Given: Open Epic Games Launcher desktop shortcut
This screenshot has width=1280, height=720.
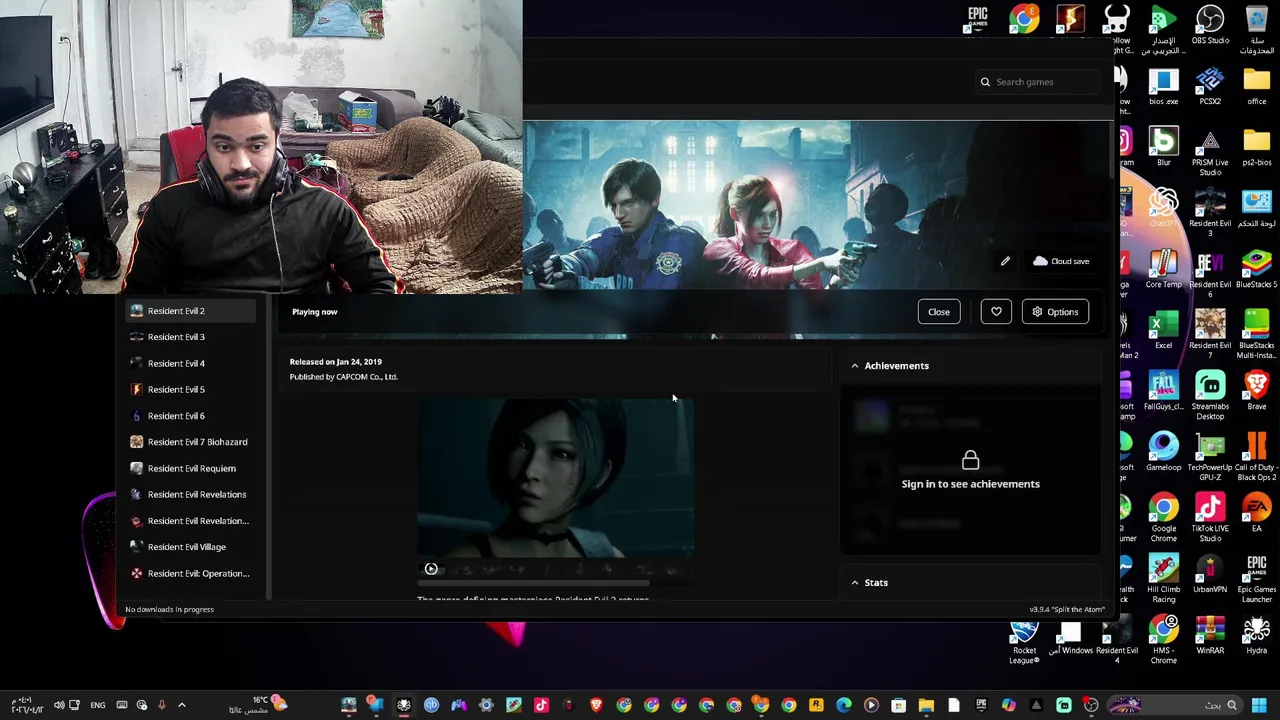Looking at the screenshot, I should [1257, 579].
